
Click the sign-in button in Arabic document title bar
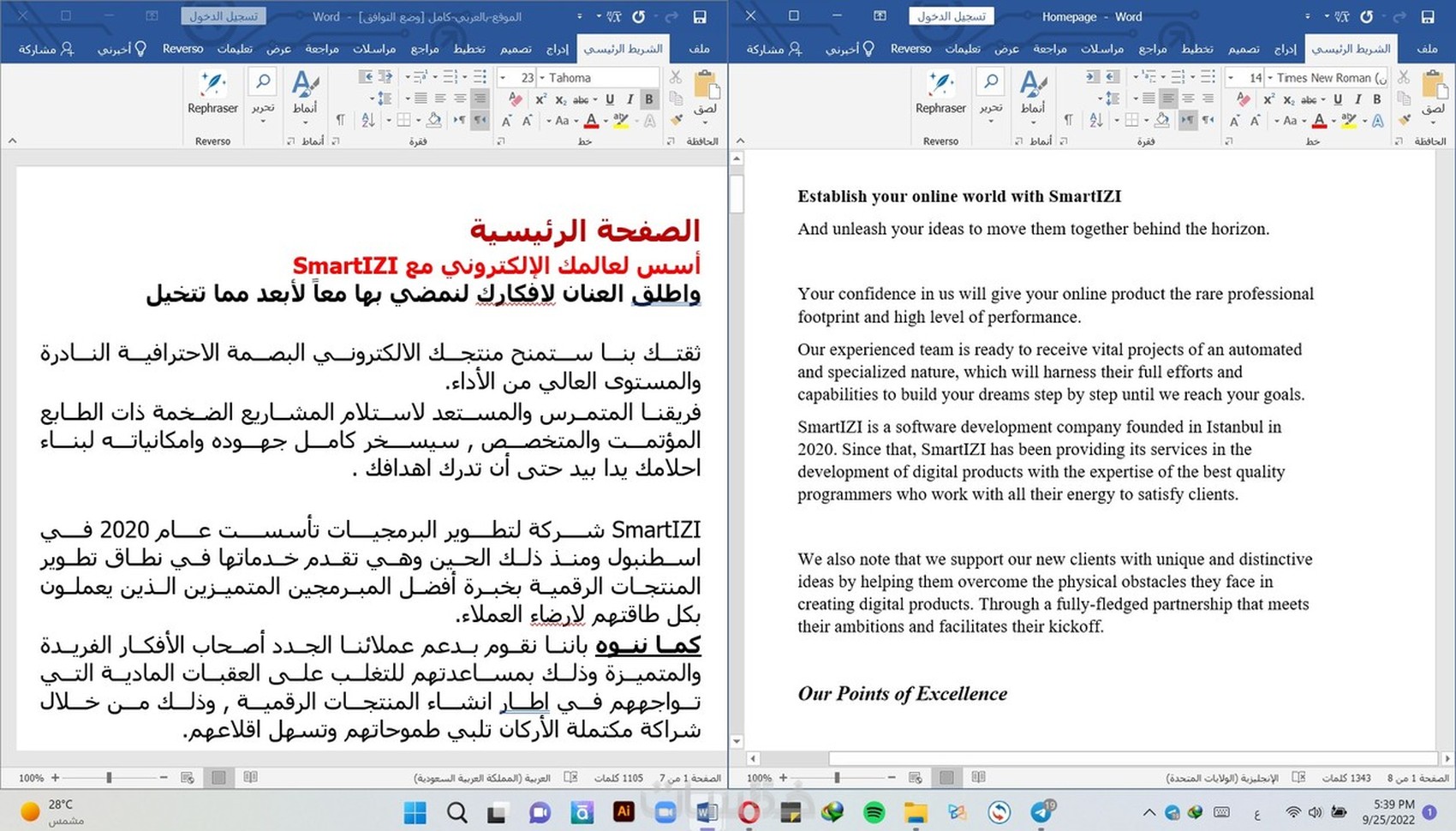point(224,16)
